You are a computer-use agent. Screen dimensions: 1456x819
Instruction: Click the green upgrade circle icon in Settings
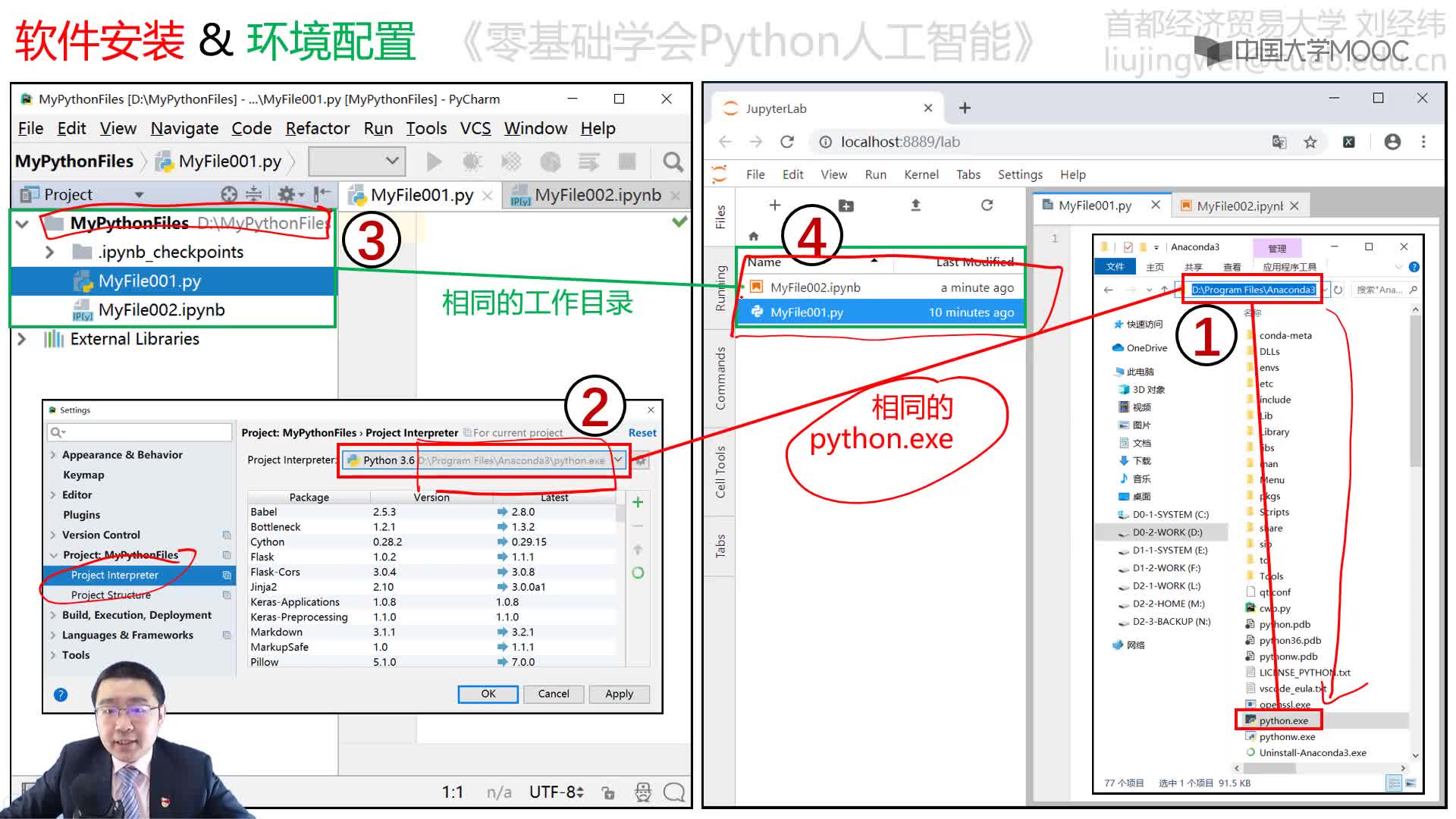[638, 573]
